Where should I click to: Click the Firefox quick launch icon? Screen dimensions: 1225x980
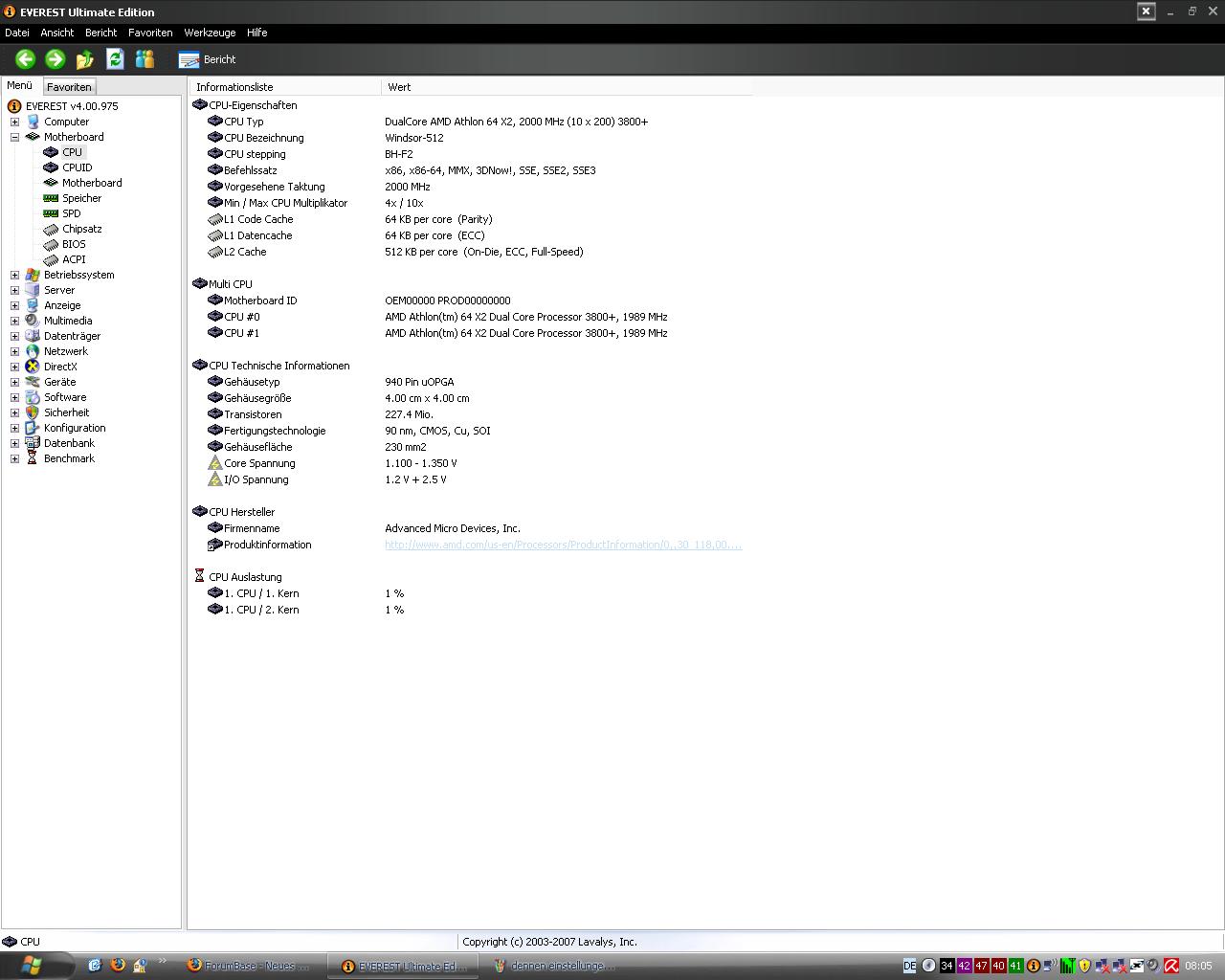point(118,965)
